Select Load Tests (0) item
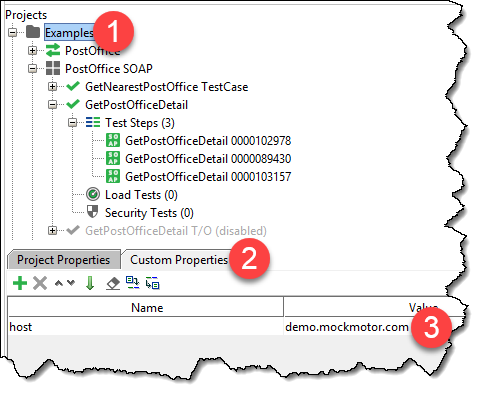 click(141, 195)
